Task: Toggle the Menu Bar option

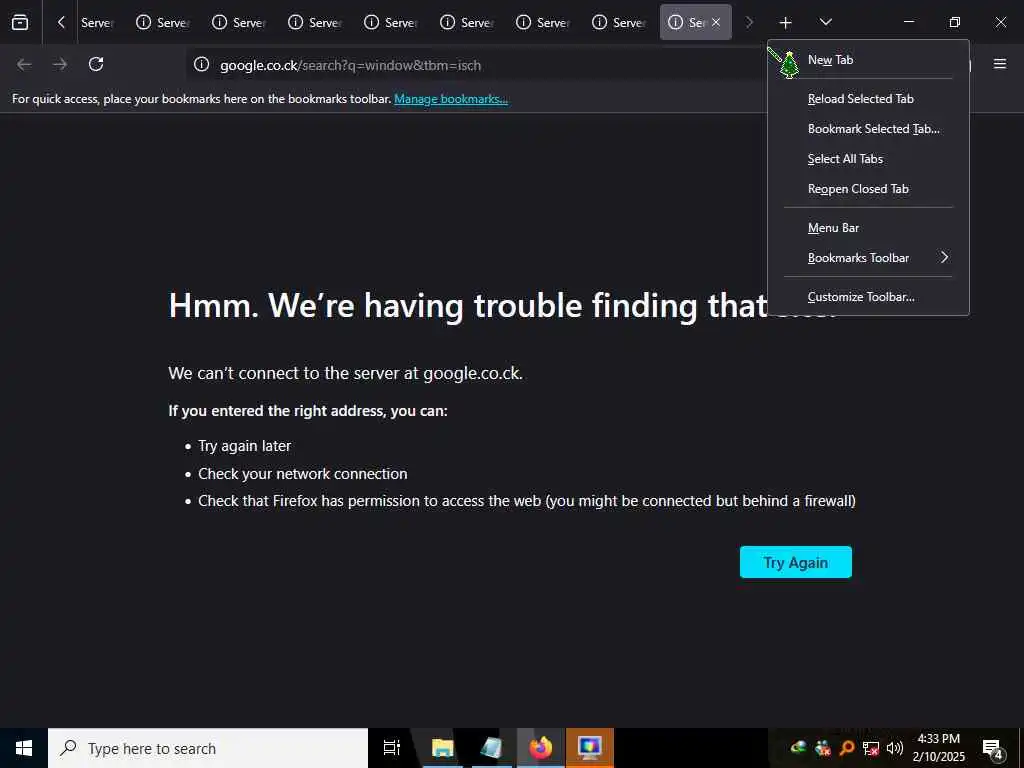Action: coord(869,228)
